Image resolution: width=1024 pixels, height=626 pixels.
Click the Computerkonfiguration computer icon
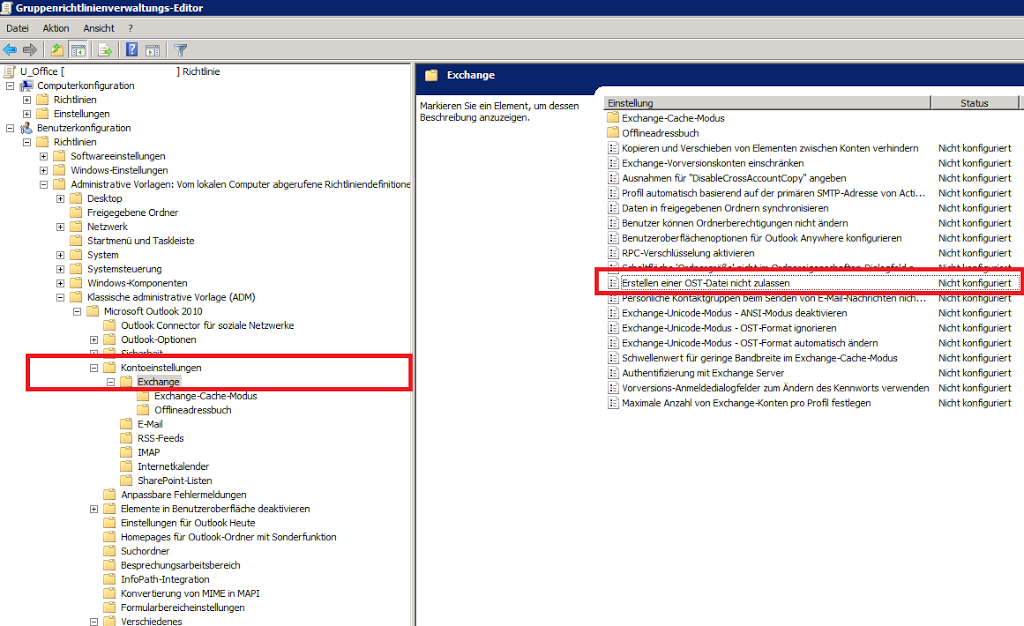coord(26,86)
